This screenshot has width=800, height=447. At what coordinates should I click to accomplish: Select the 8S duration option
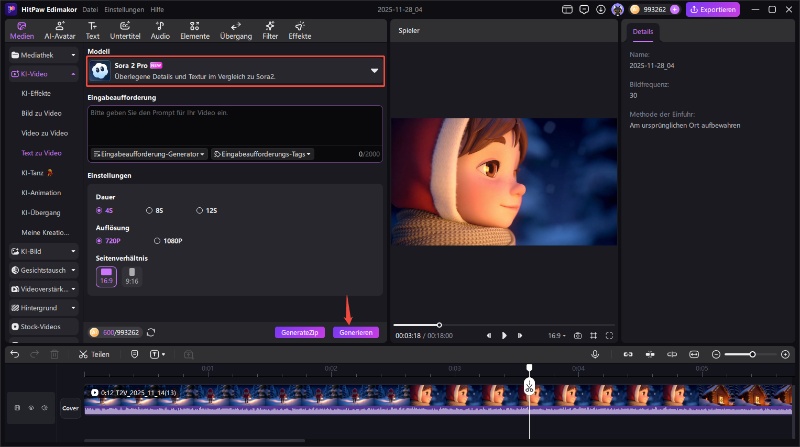(154, 211)
